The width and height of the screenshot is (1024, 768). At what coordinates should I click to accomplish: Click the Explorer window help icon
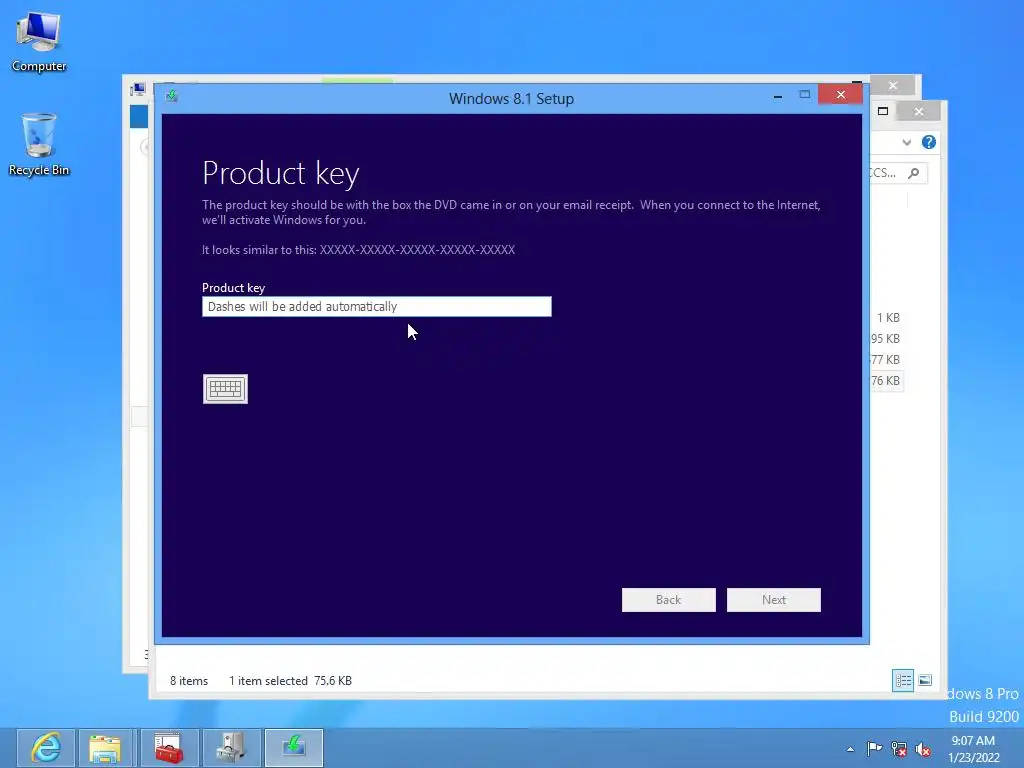point(929,142)
